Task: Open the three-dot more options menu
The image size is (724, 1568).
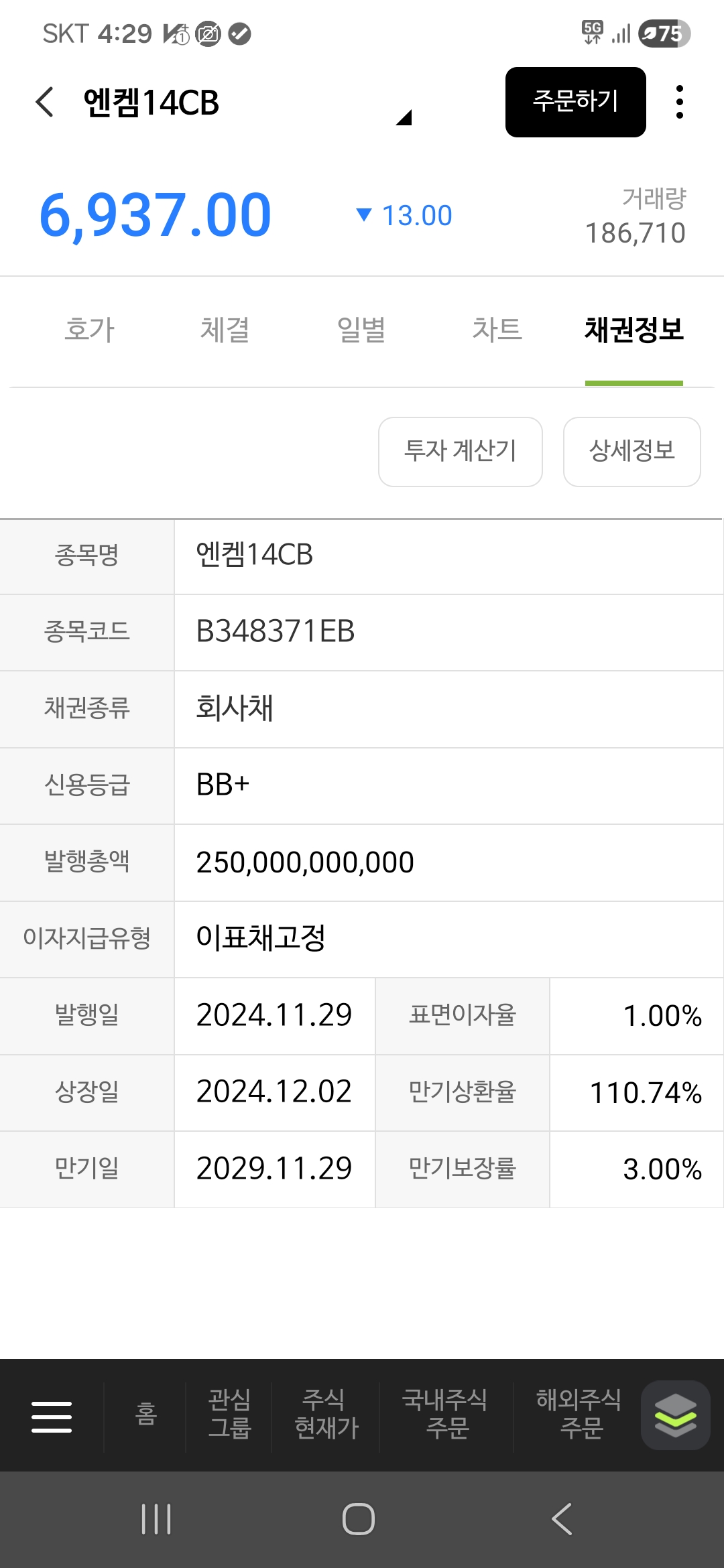Action: pyautogui.click(x=679, y=103)
